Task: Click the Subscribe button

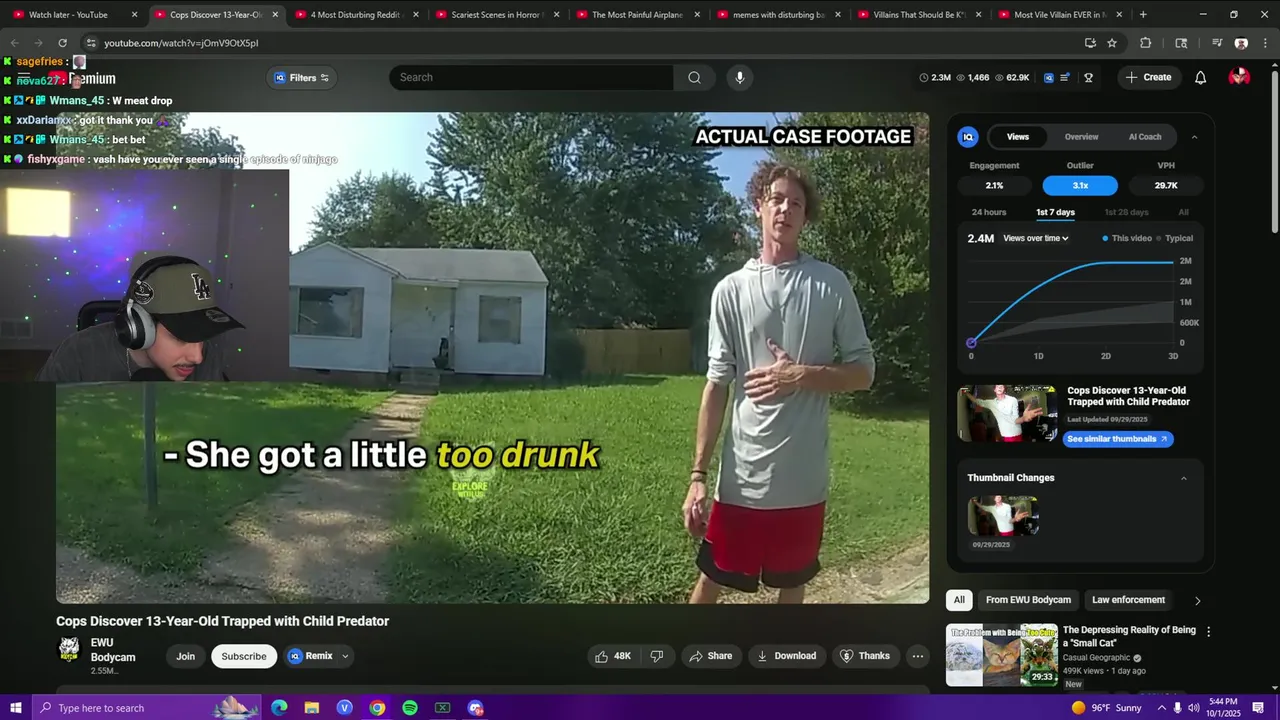Action: pos(244,656)
